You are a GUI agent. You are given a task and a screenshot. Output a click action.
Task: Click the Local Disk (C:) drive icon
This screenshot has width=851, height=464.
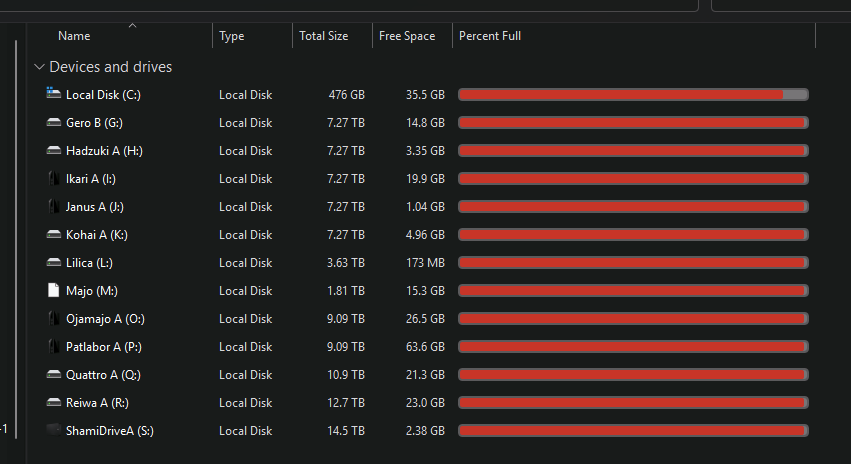pyautogui.click(x=53, y=93)
